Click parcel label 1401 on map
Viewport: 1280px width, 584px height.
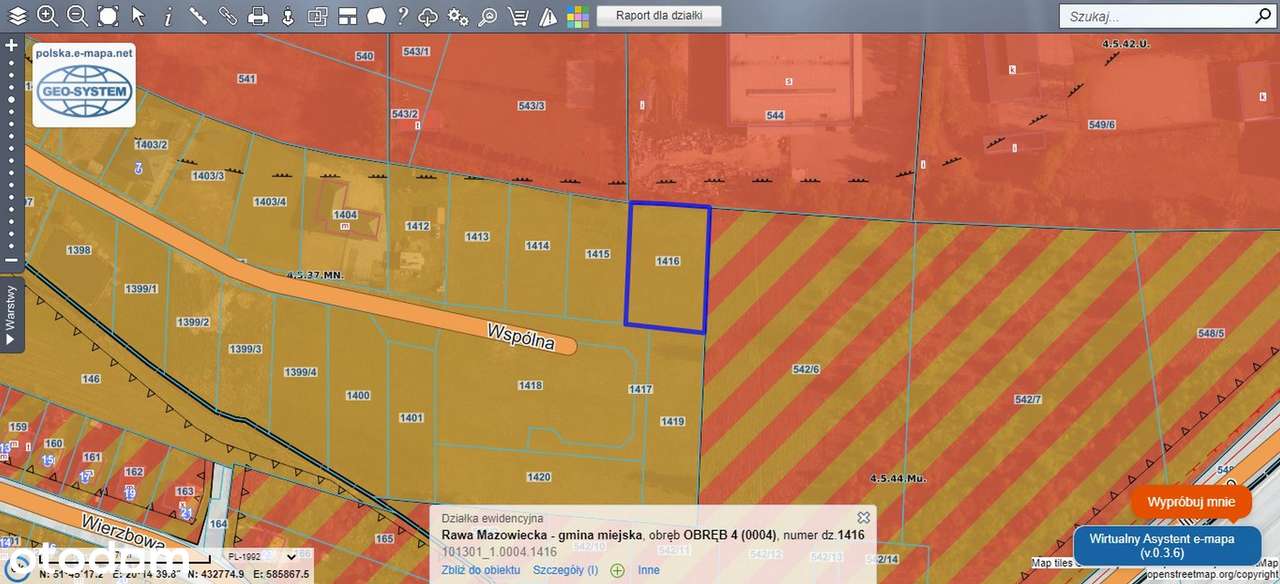coord(411,417)
